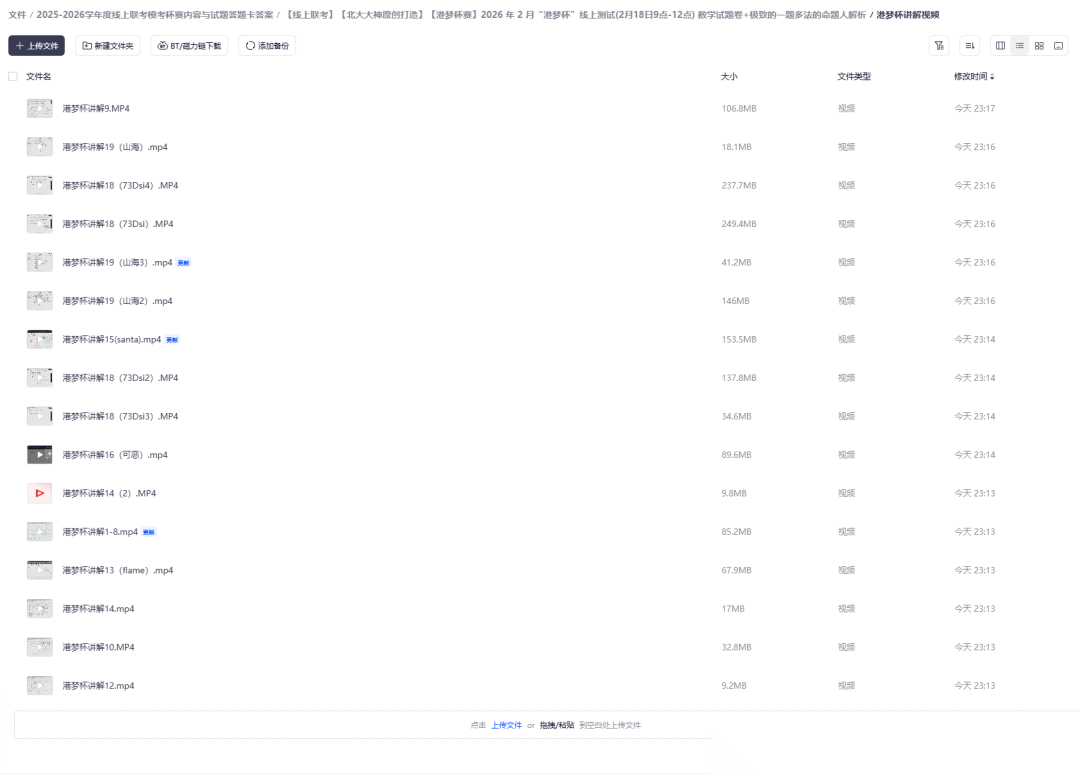Click the 大小 column header

[729, 77]
